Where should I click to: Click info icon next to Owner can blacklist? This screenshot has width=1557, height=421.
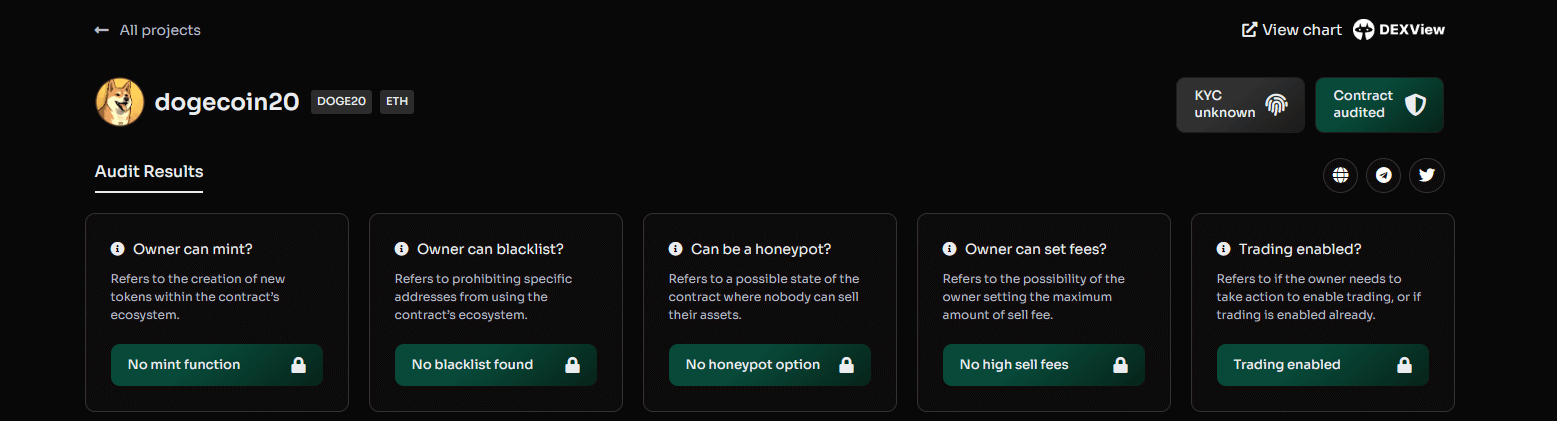click(401, 249)
